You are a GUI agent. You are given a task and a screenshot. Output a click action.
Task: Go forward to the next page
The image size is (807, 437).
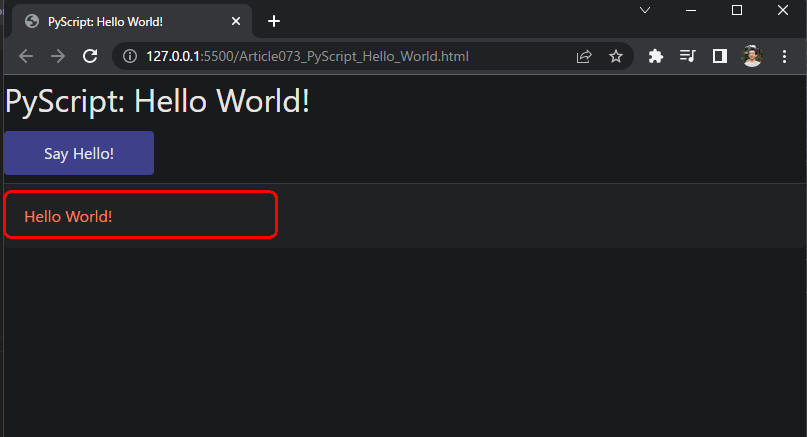tap(58, 56)
